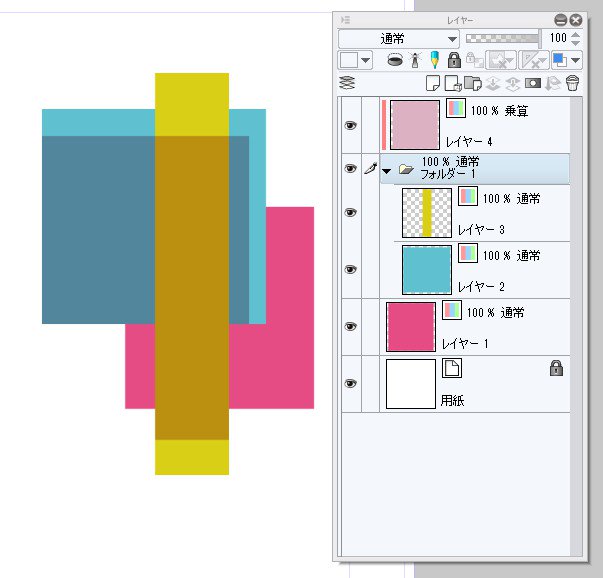Screen dimensions: 603x578
Task: Open the ruler display range dropdown
Action: point(533,60)
